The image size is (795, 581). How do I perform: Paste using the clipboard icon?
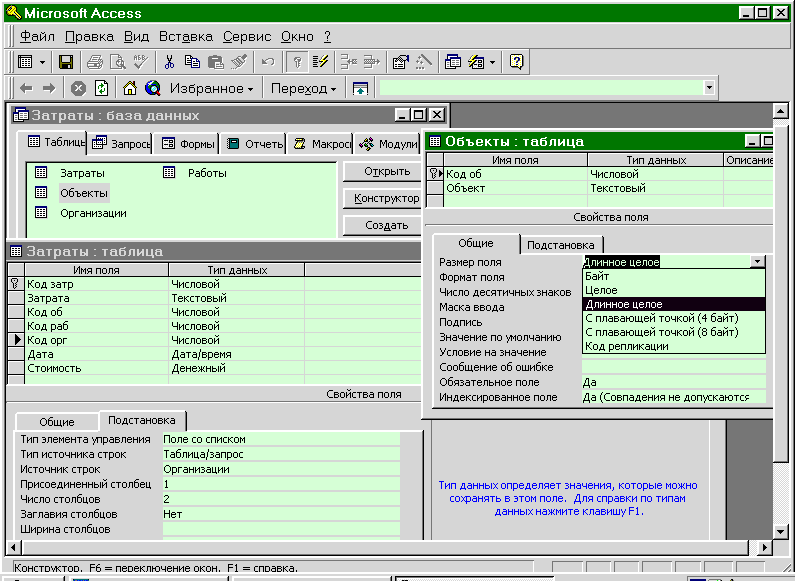click(x=216, y=62)
